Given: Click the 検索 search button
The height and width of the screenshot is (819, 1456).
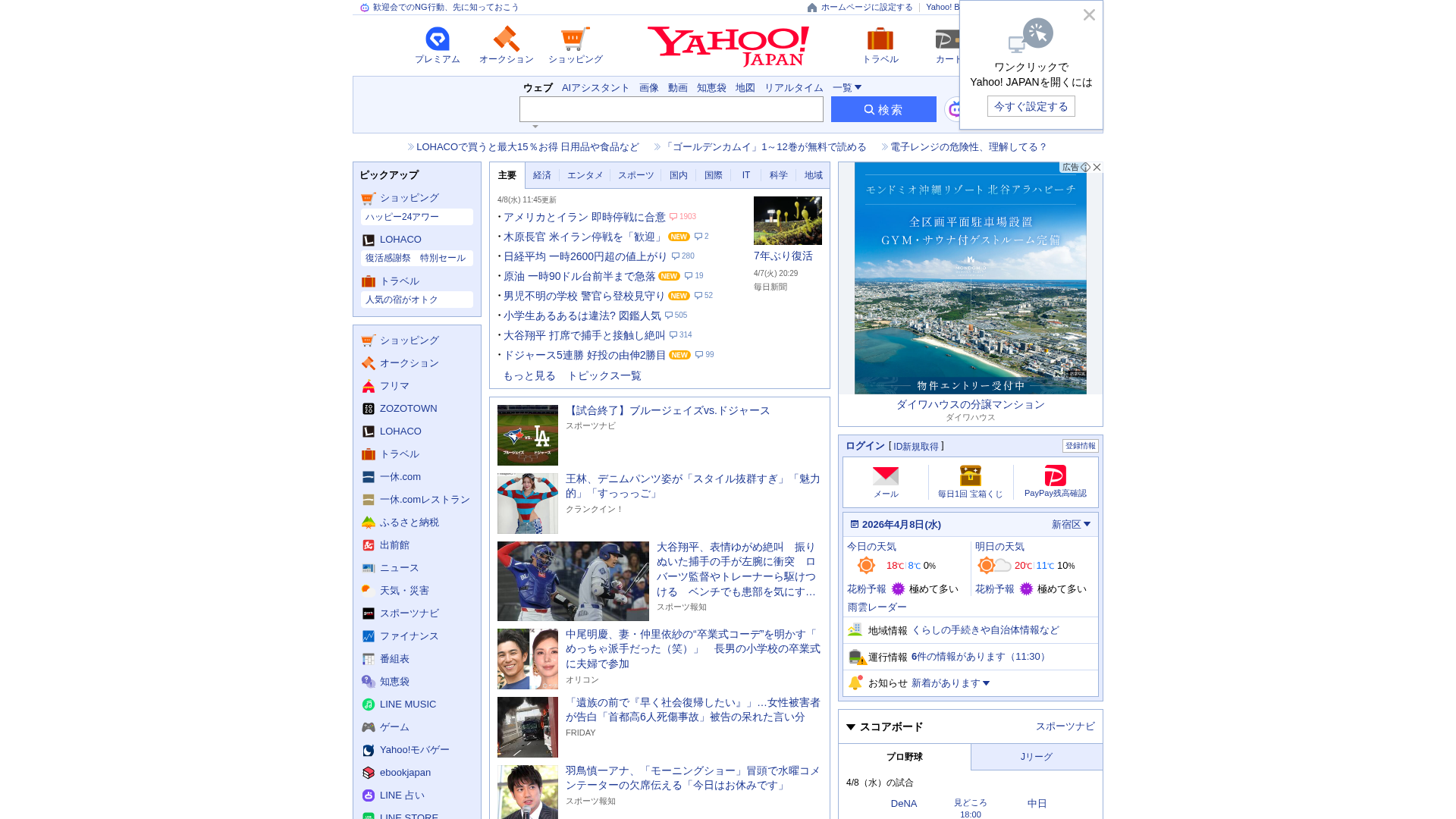Looking at the screenshot, I should point(883,109).
